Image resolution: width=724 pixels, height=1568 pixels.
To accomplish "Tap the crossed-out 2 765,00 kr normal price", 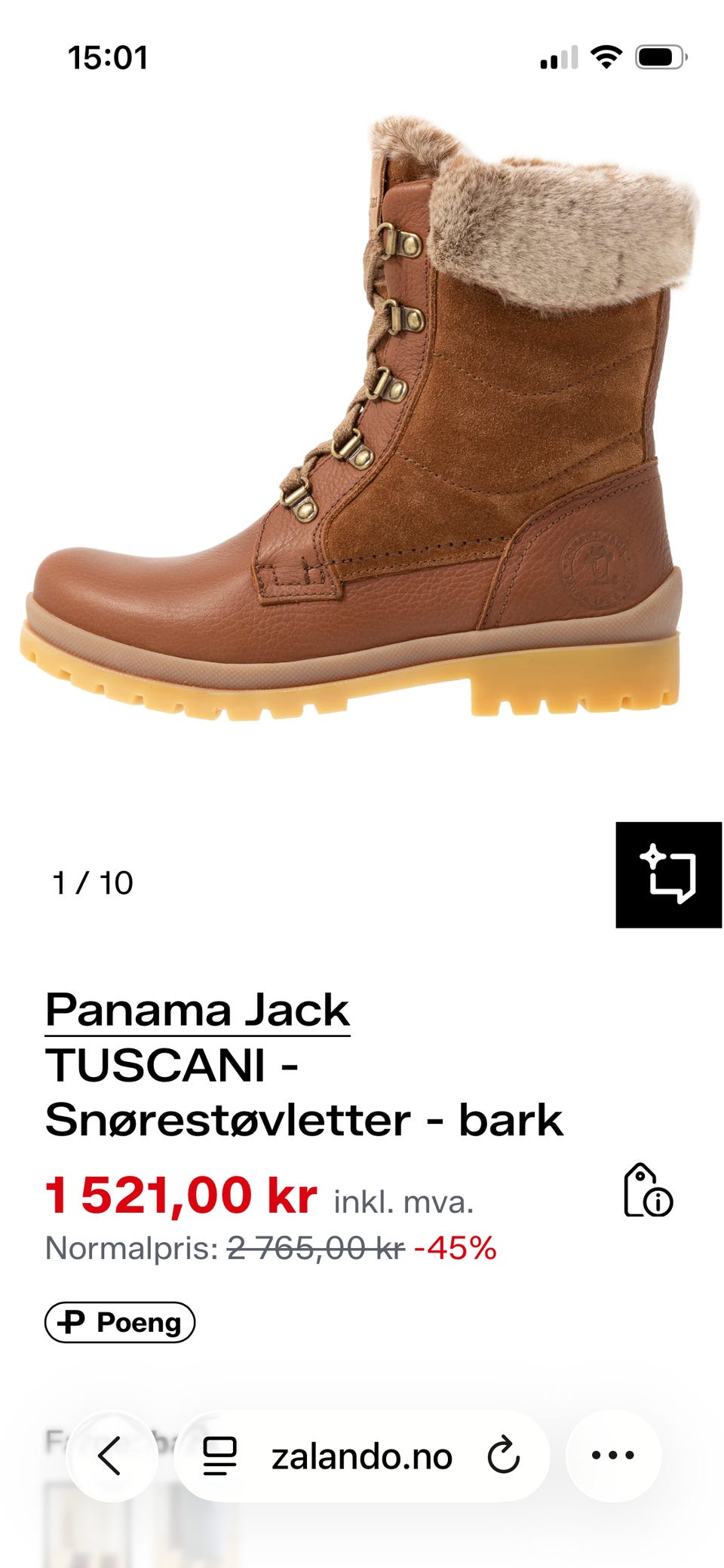I will (316, 1248).
